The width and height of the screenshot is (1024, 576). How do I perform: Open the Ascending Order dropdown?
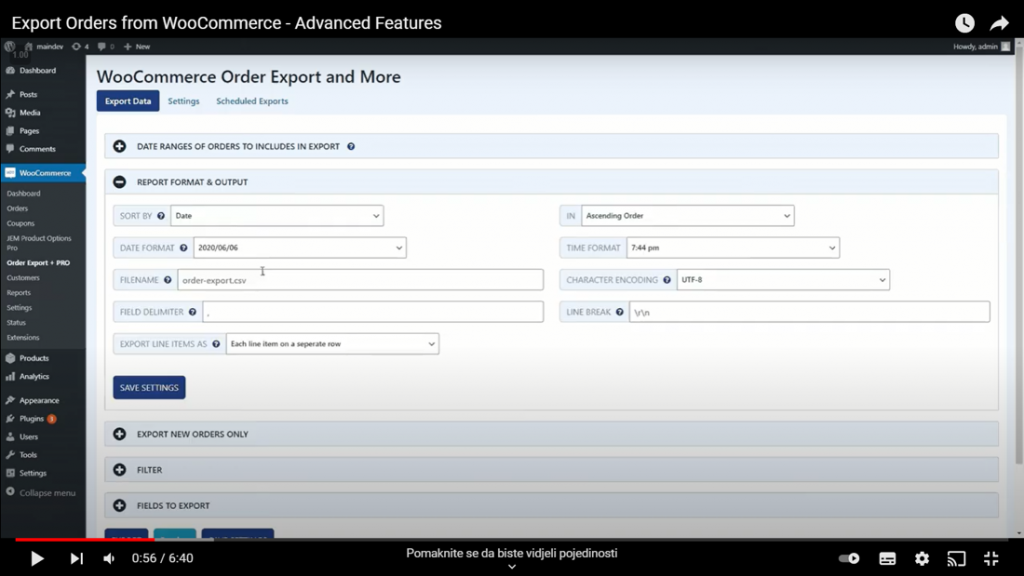tap(688, 216)
